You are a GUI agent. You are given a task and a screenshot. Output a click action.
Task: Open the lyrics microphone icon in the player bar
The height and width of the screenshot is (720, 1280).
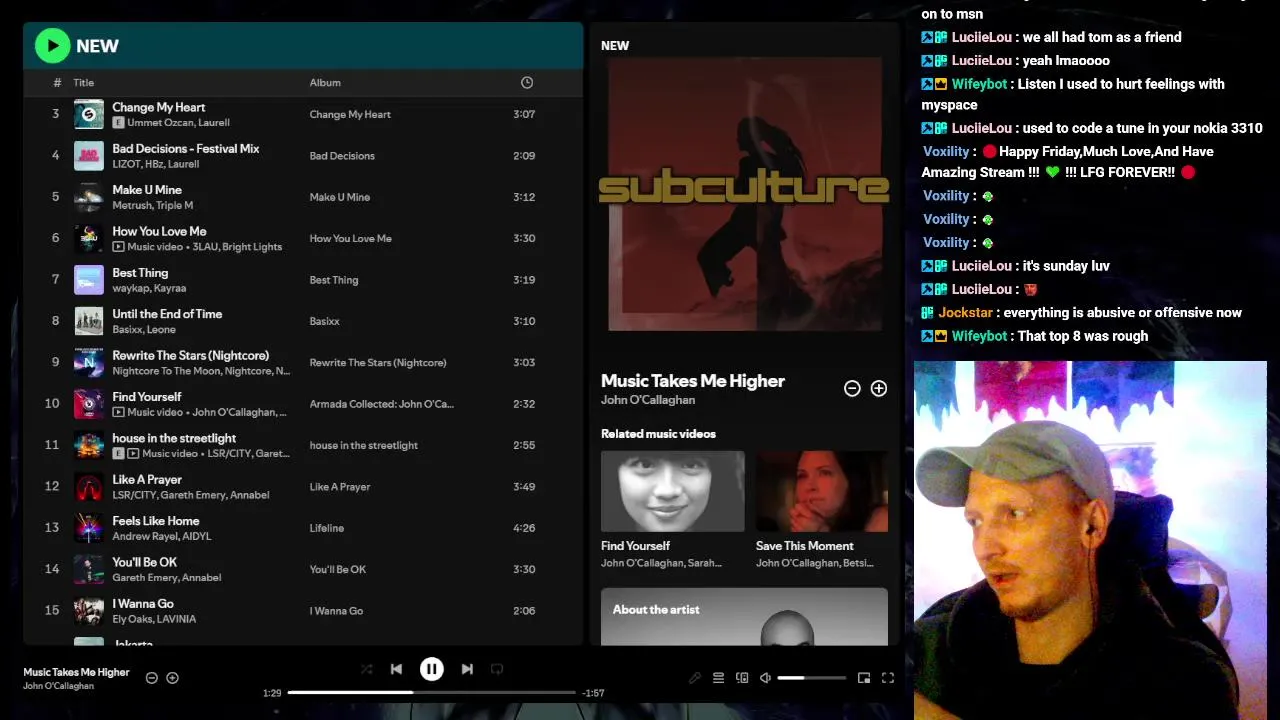point(695,678)
